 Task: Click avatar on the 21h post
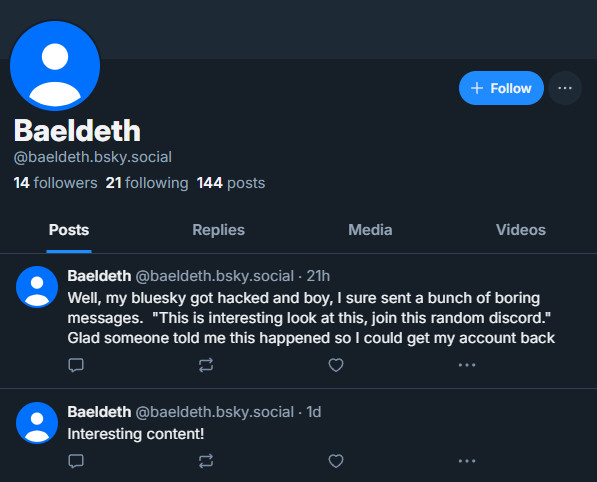(x=37, y=287)
